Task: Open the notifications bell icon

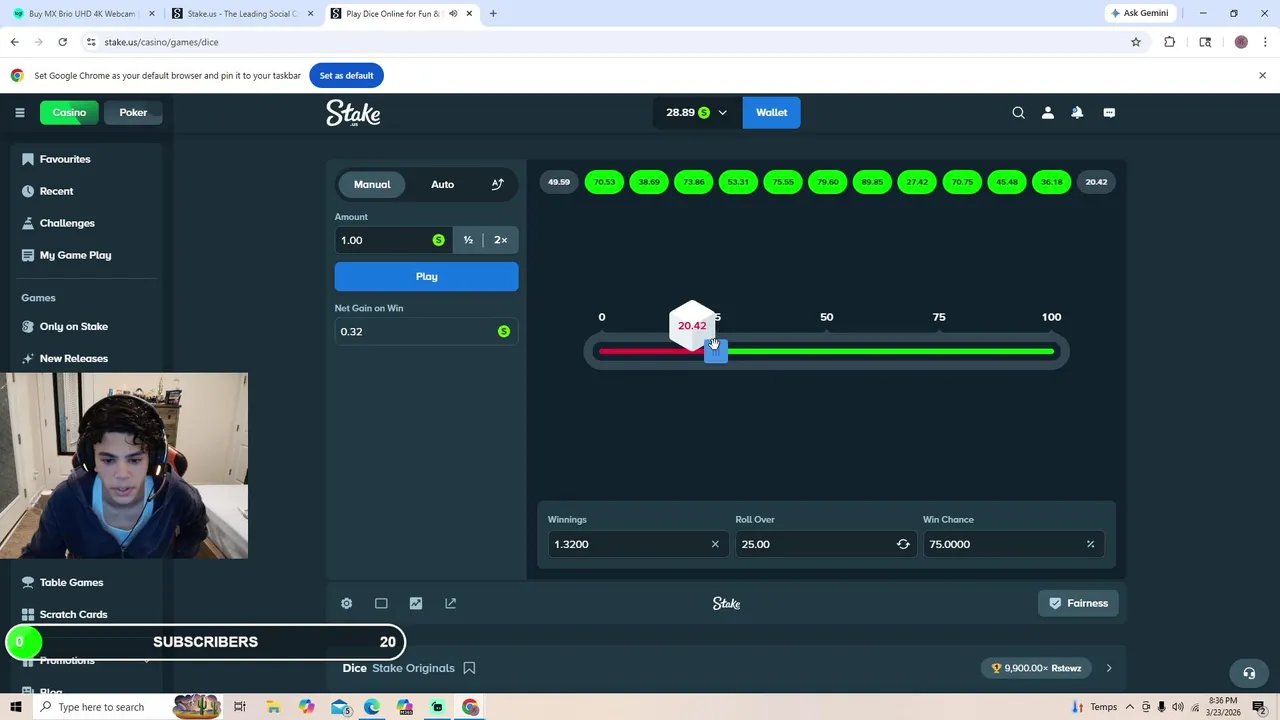Action: (x=1077, y=113)
